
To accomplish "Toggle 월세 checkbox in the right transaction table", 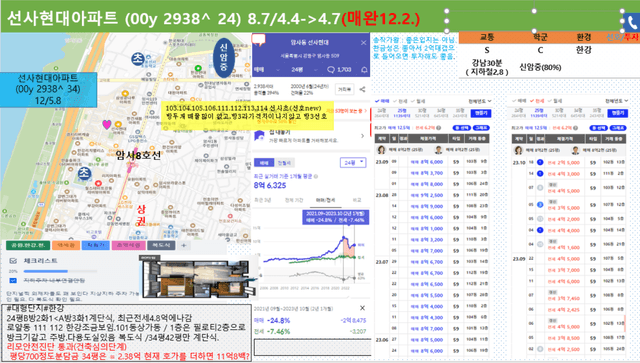I will coord(555,101).
